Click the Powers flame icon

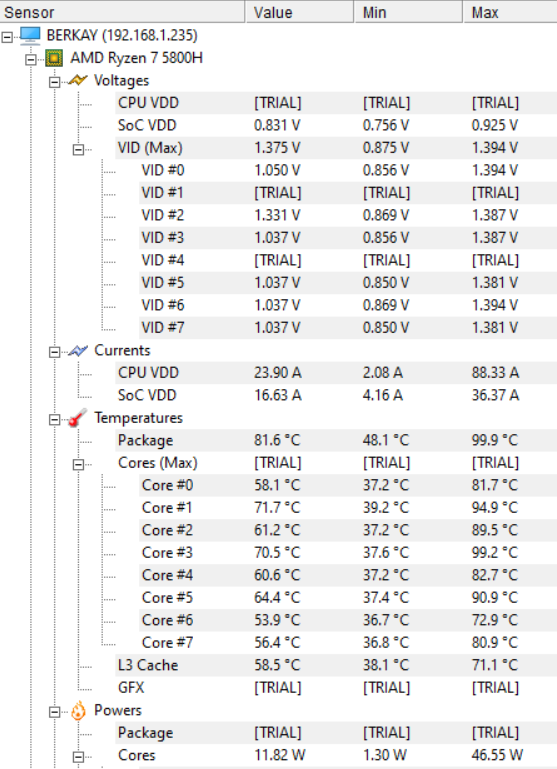[x=78, y=710]
